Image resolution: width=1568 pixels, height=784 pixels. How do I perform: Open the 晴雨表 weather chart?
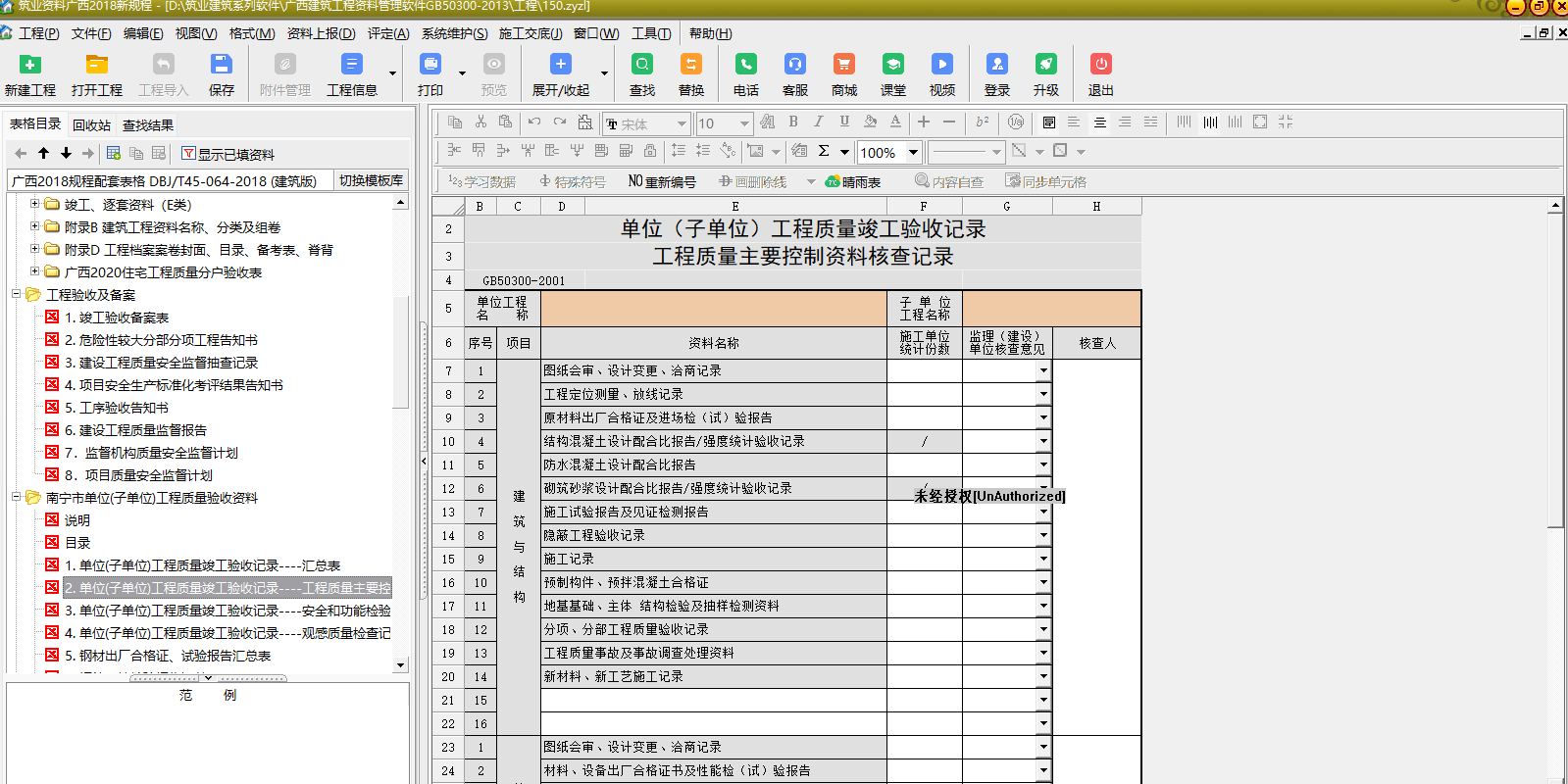point(853,181)
